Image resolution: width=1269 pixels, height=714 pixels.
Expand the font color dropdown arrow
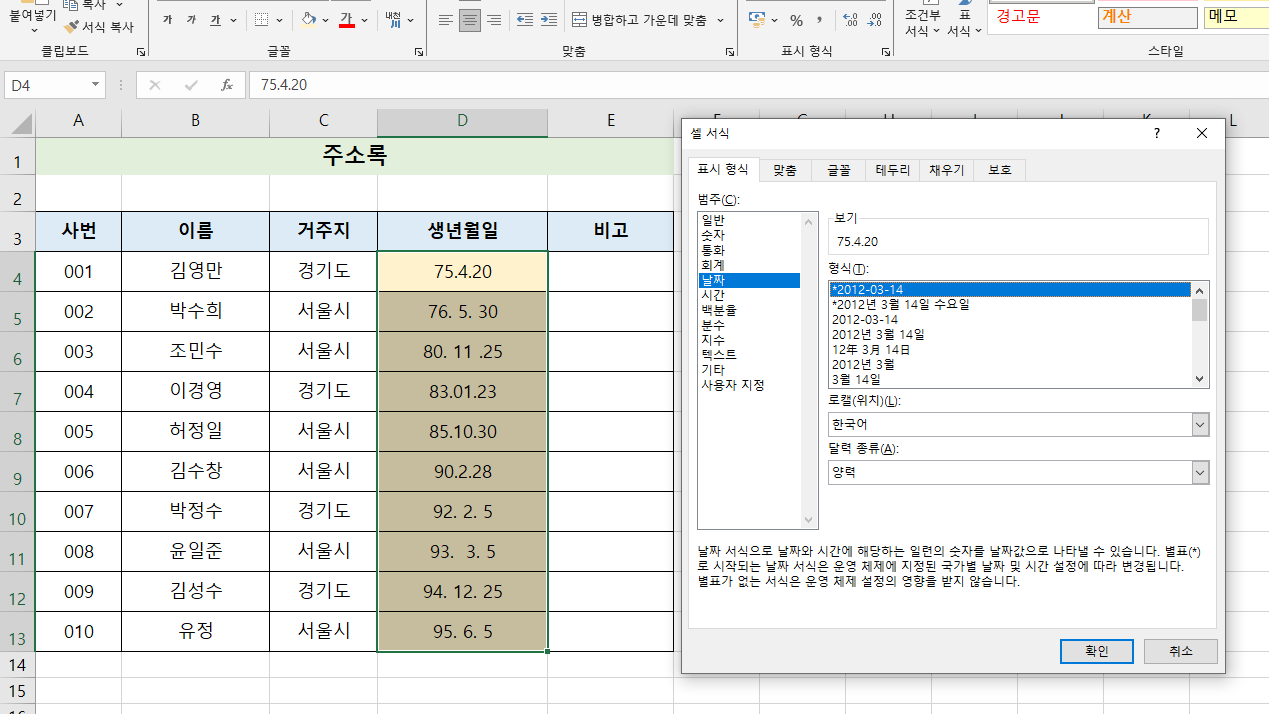coord(364,20)
